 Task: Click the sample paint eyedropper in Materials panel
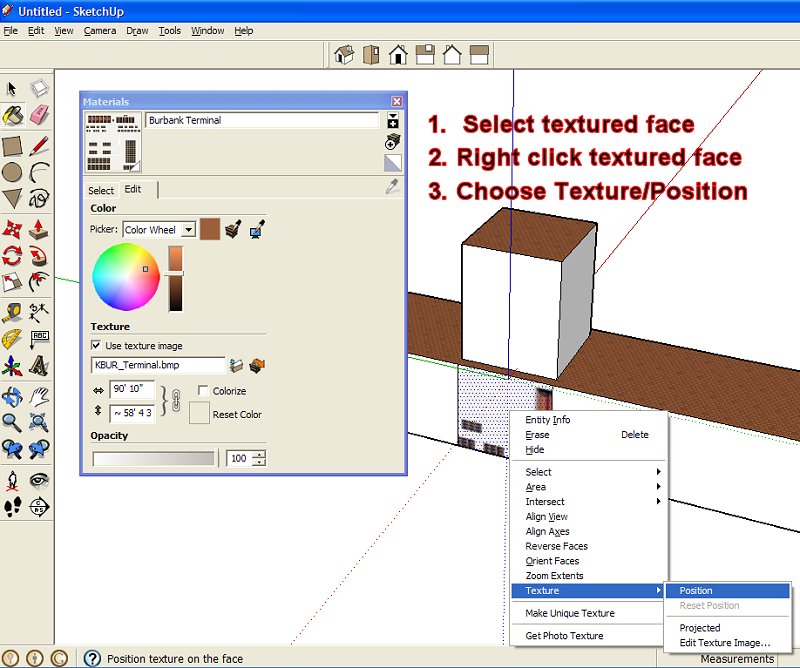(392, 188)
